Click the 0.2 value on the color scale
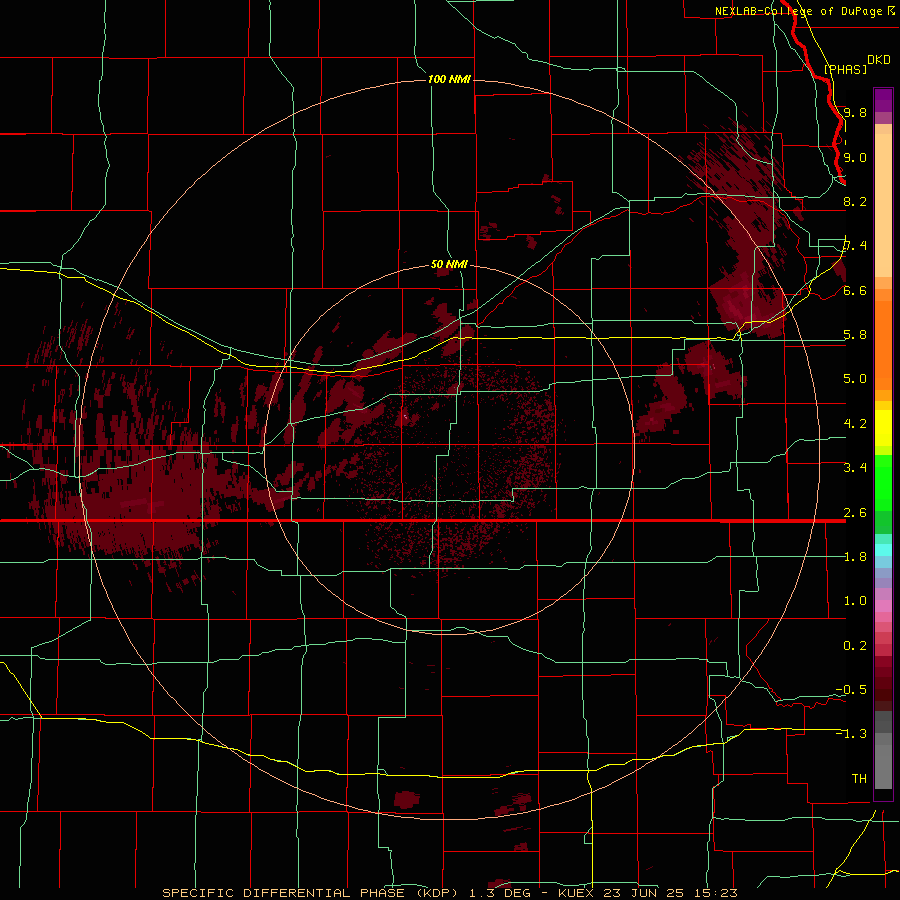This screenshot has height=900, width=900. coord(855,646)
